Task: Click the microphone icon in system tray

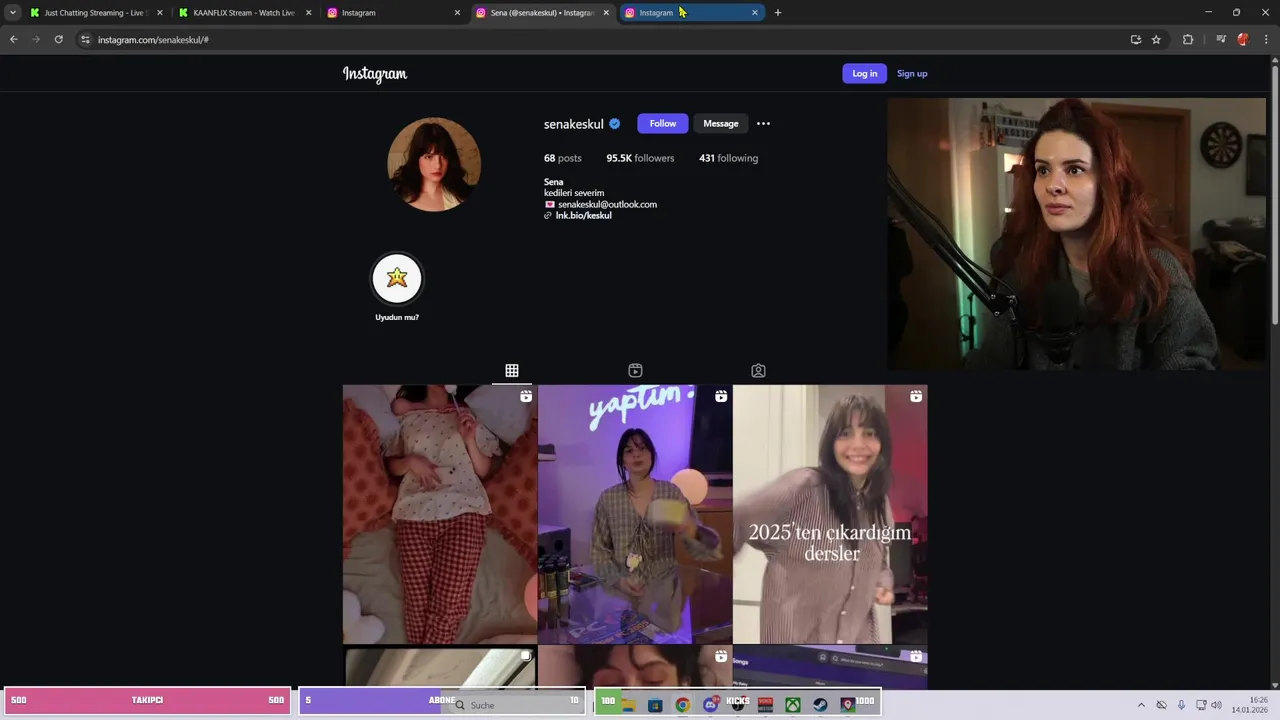Action: (1181, 705)
